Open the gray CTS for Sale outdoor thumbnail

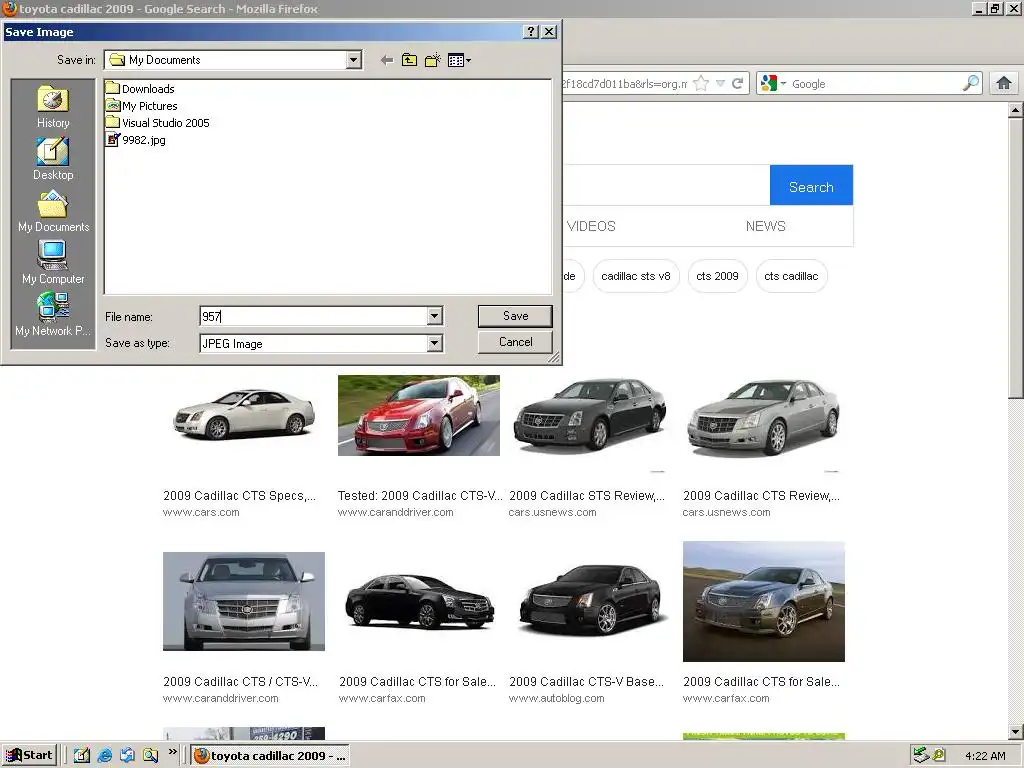pyautogui.click(x=763, y=601)
